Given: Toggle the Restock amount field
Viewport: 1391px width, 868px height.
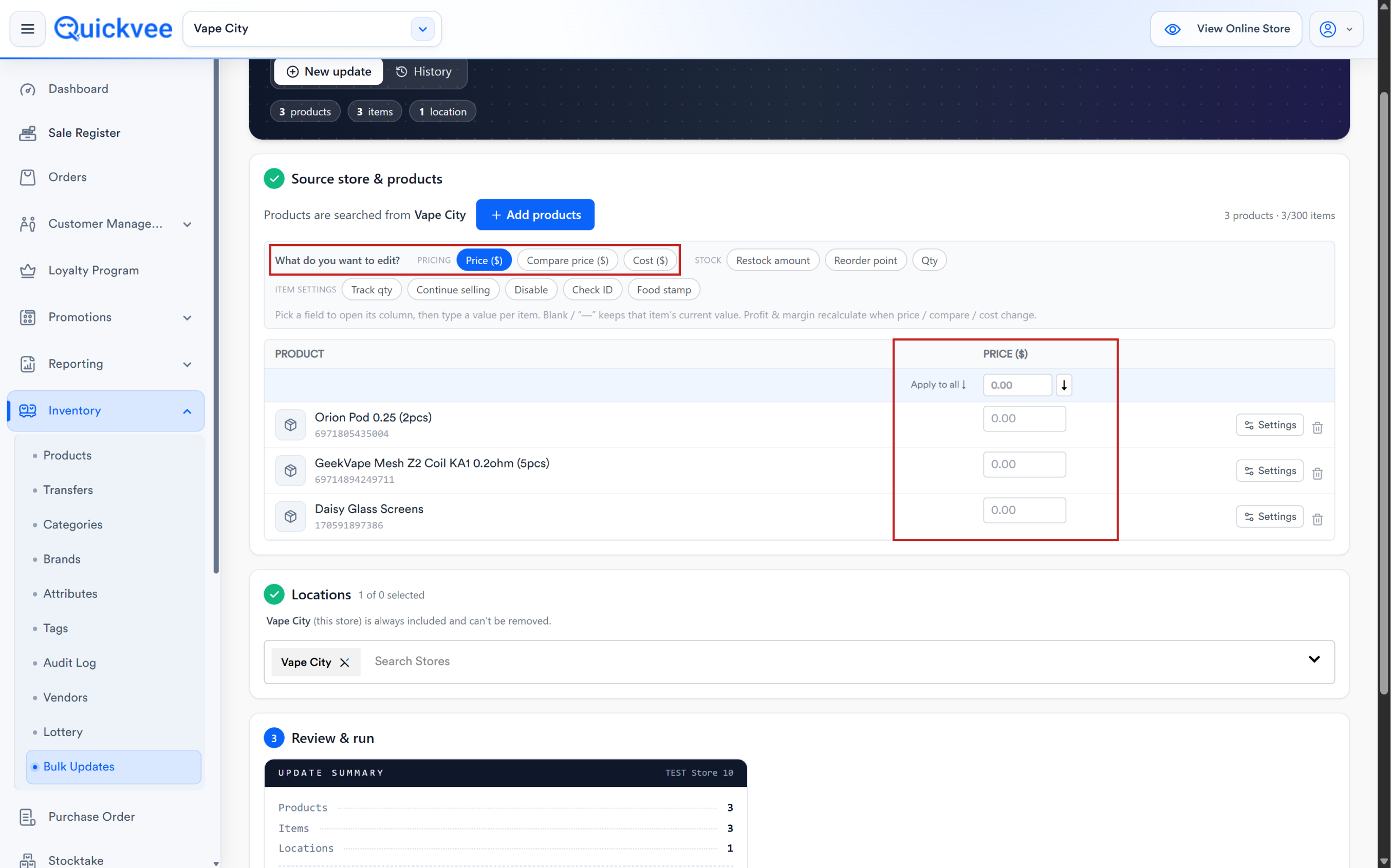Looking at the screenshot, I should (x=773, y=260).
